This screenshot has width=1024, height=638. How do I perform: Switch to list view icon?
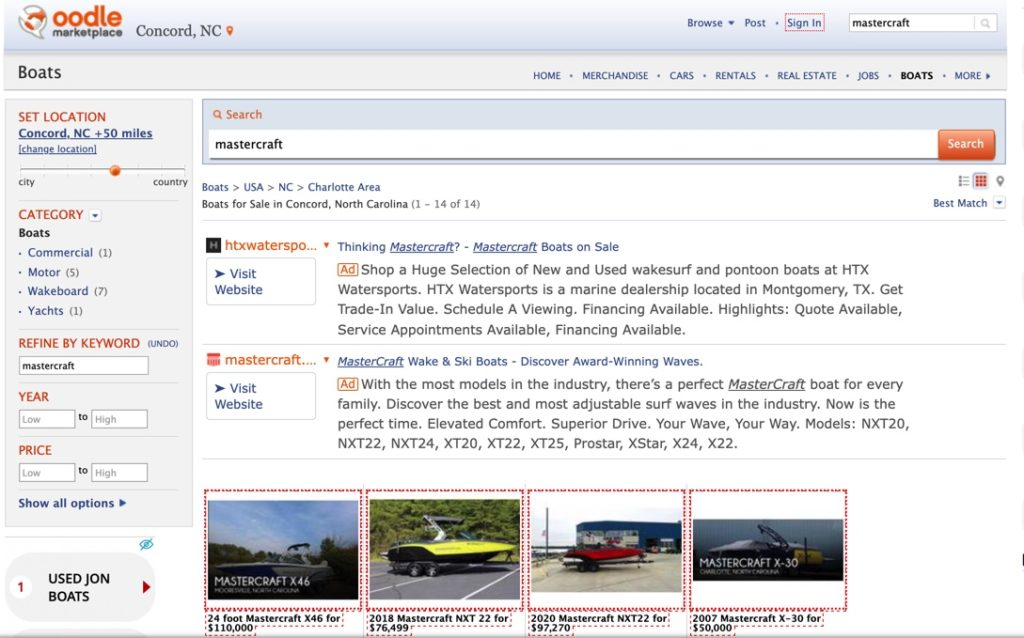point(963,181)
